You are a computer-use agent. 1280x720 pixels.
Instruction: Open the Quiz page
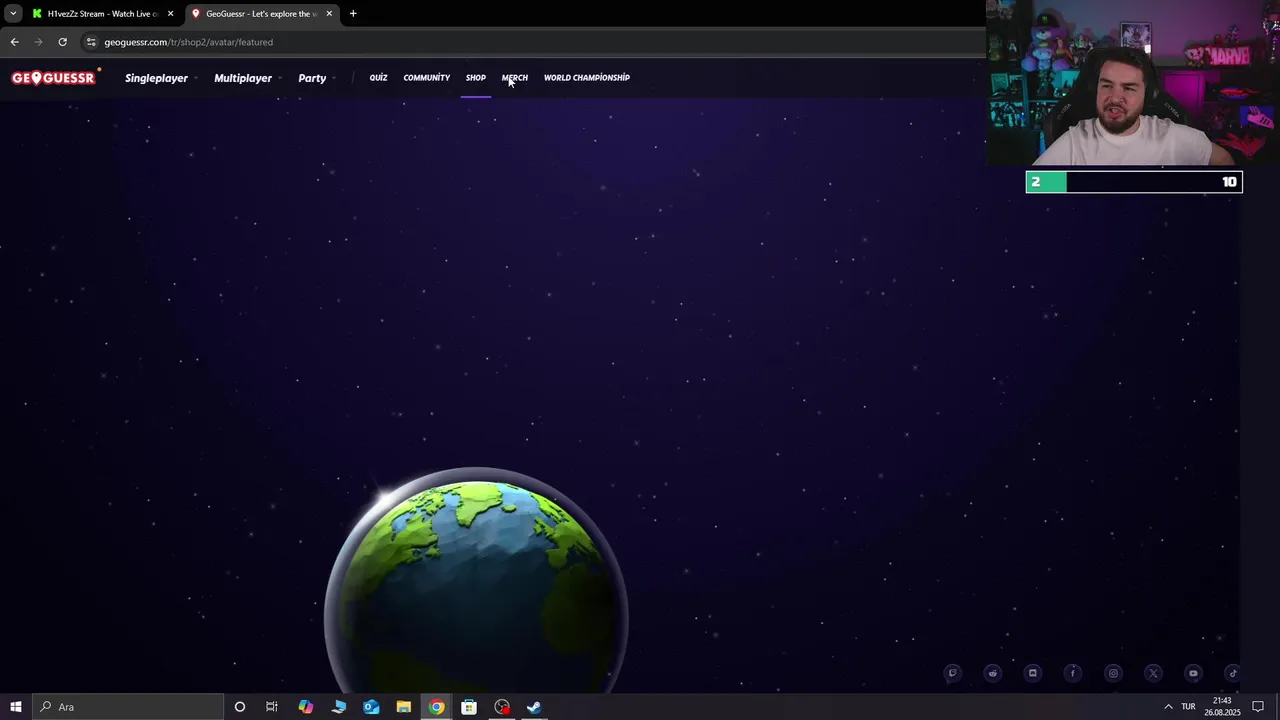pyautogui.click(x=378, y=78)
